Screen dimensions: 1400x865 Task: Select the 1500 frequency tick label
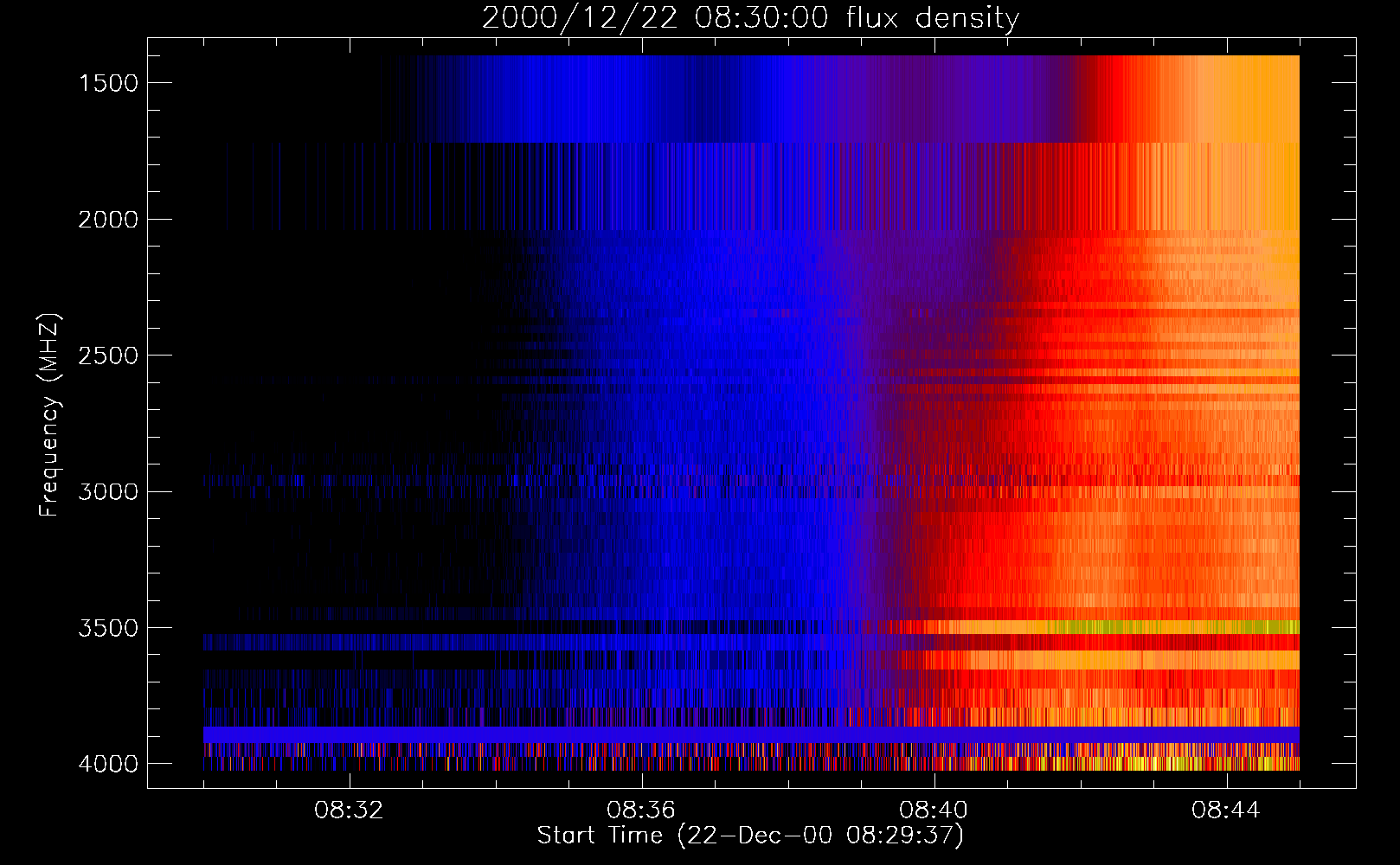108,83
